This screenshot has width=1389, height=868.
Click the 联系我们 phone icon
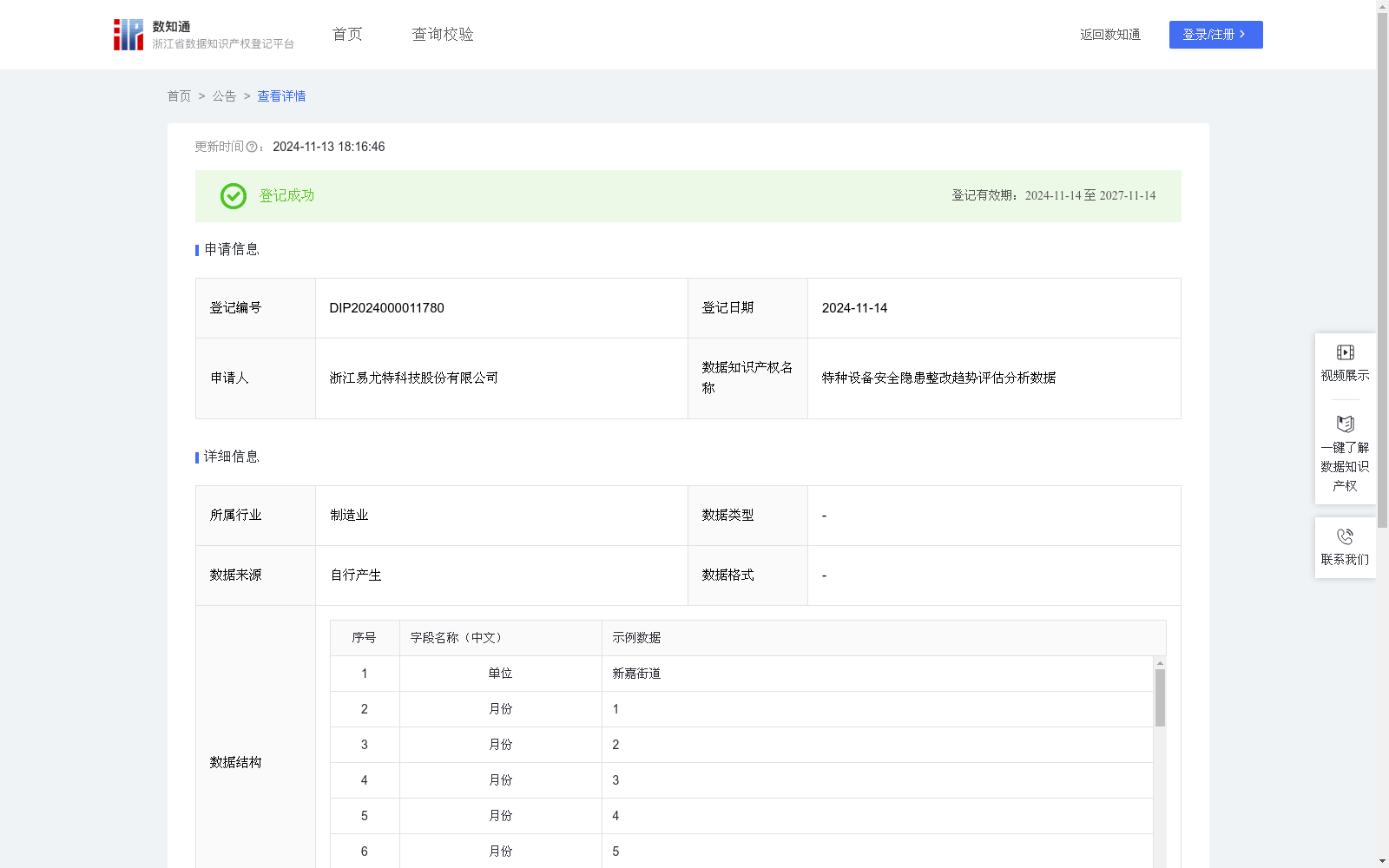(x=1345, y=536)
